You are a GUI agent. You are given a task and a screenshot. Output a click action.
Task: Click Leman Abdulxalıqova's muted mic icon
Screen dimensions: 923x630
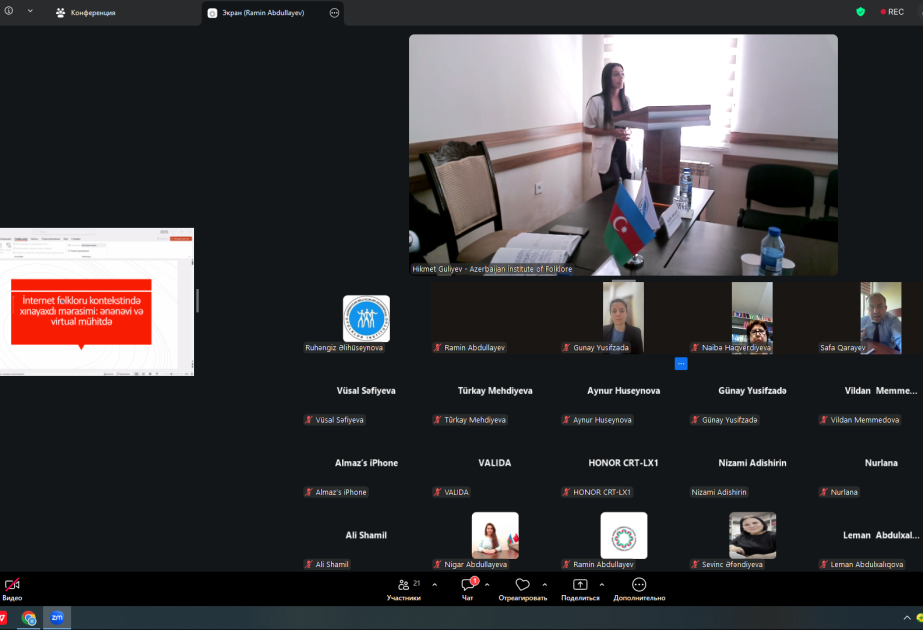[824, 565]
